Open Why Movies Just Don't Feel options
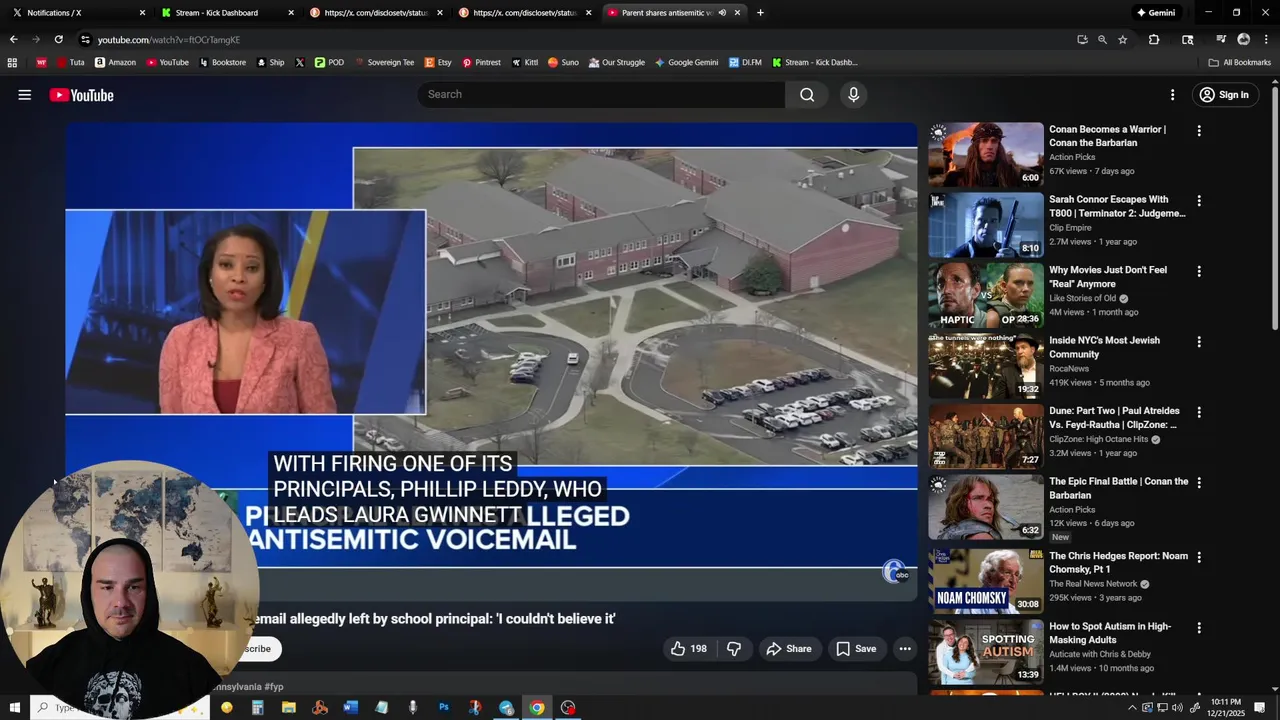 [x=1199, y=271]
